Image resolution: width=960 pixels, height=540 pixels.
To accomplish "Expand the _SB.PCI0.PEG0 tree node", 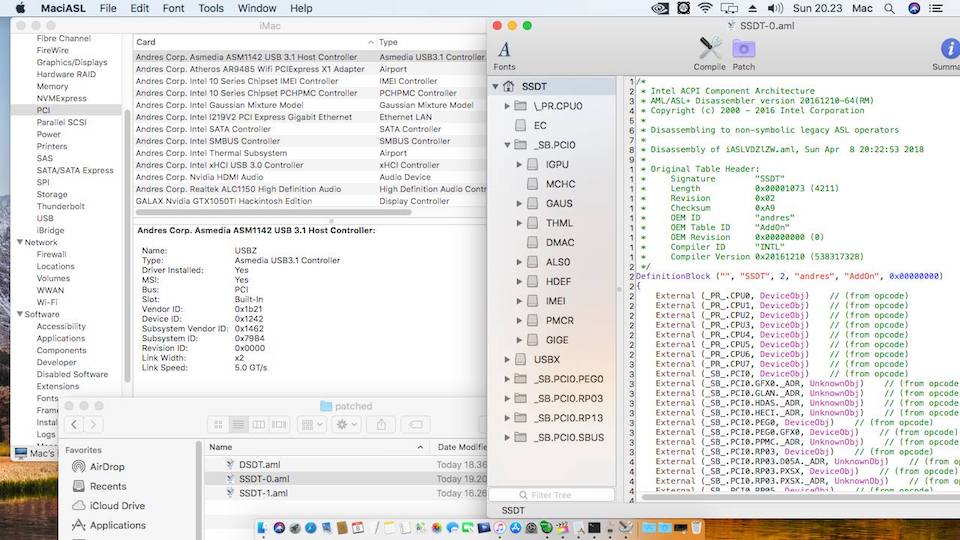I will pyautogui.click(x=508, y=379).
